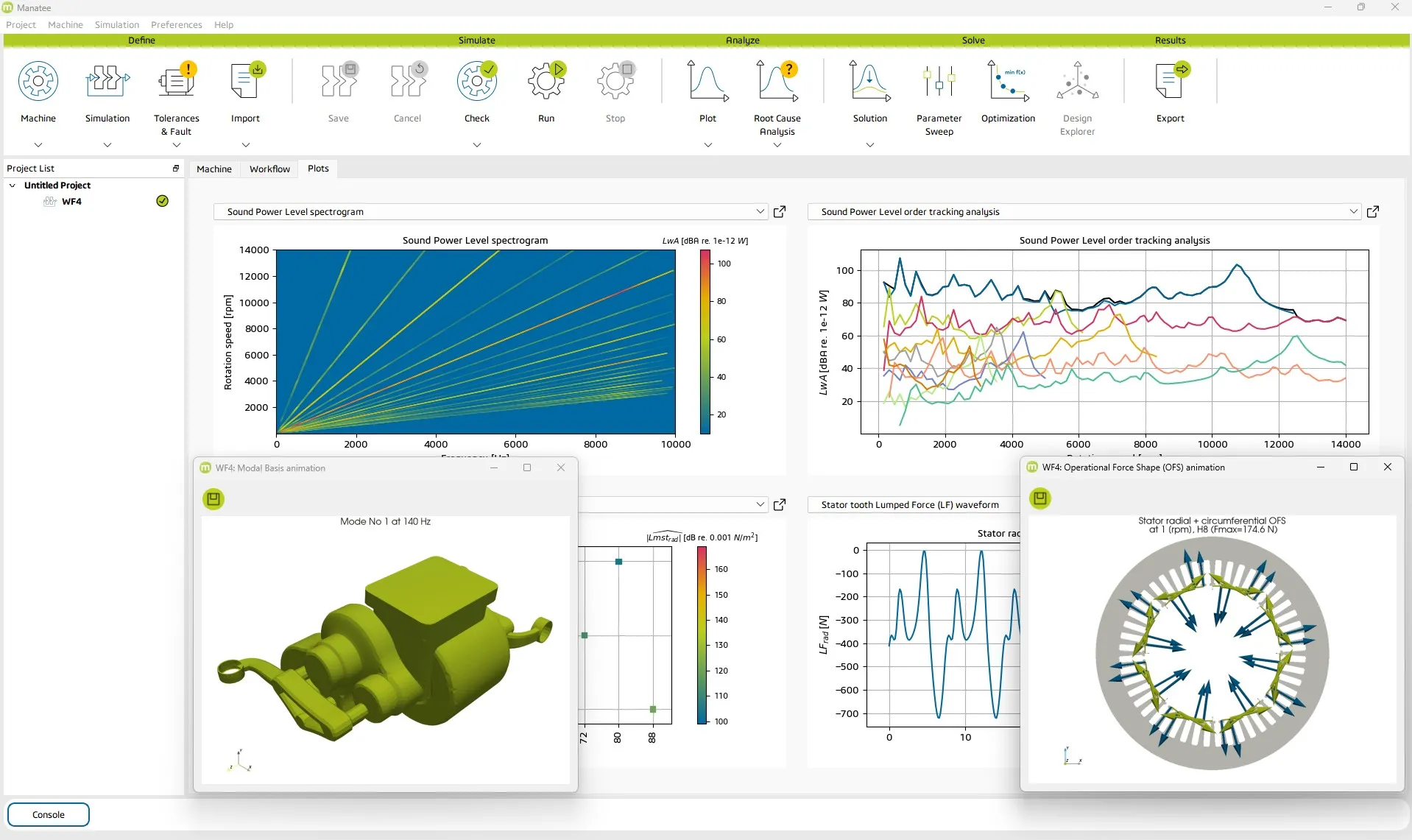The width and height of the screenshot is (1412, 840).
Task: Click the WF4 completion status checkmark
Action: pyautogui.click(x=162, y=200)
